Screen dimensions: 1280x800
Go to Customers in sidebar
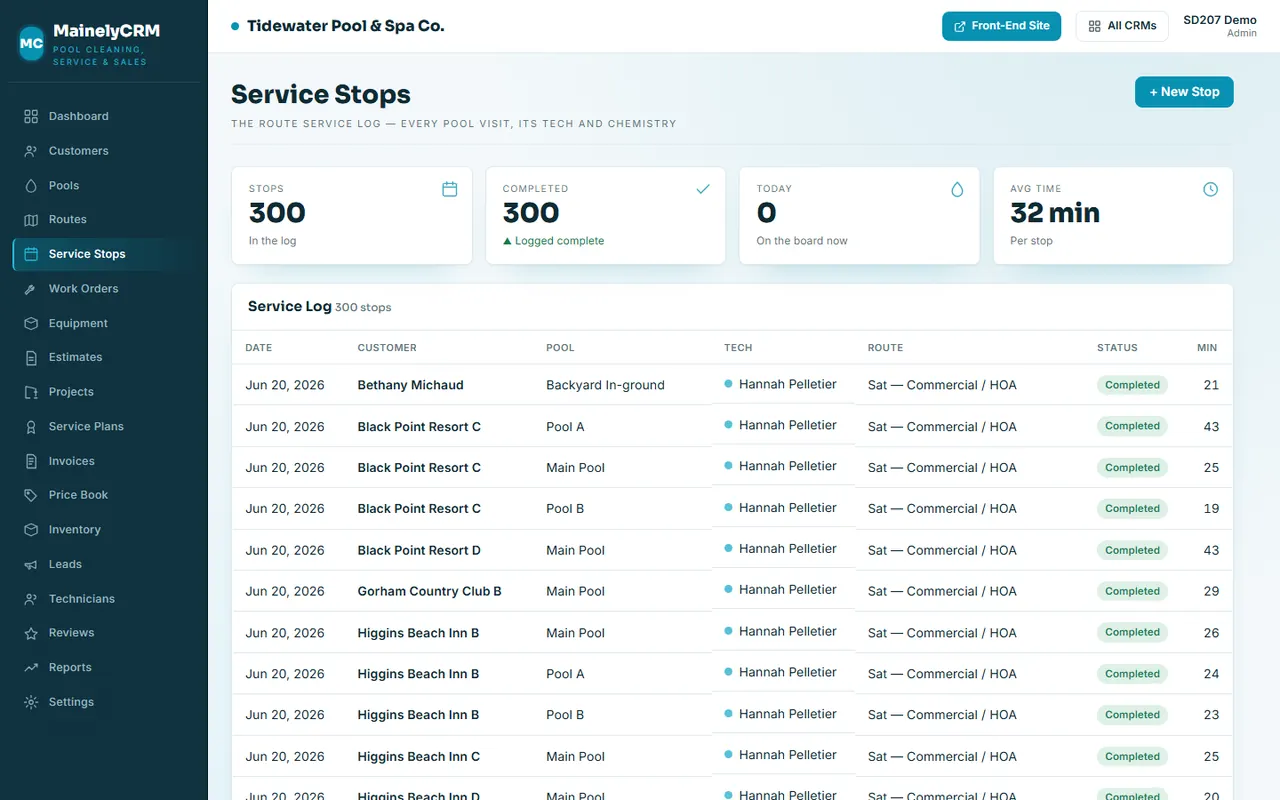click(104, 151)
